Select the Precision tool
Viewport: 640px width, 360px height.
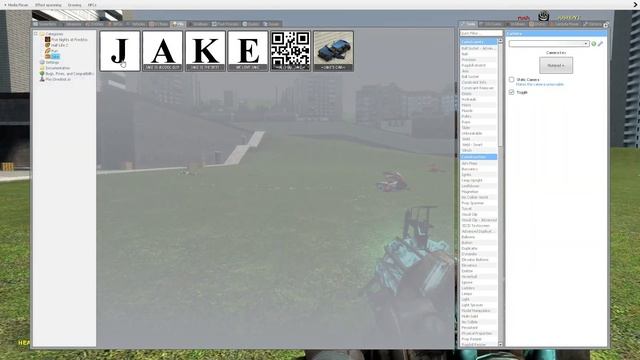(x=478, y=60)
